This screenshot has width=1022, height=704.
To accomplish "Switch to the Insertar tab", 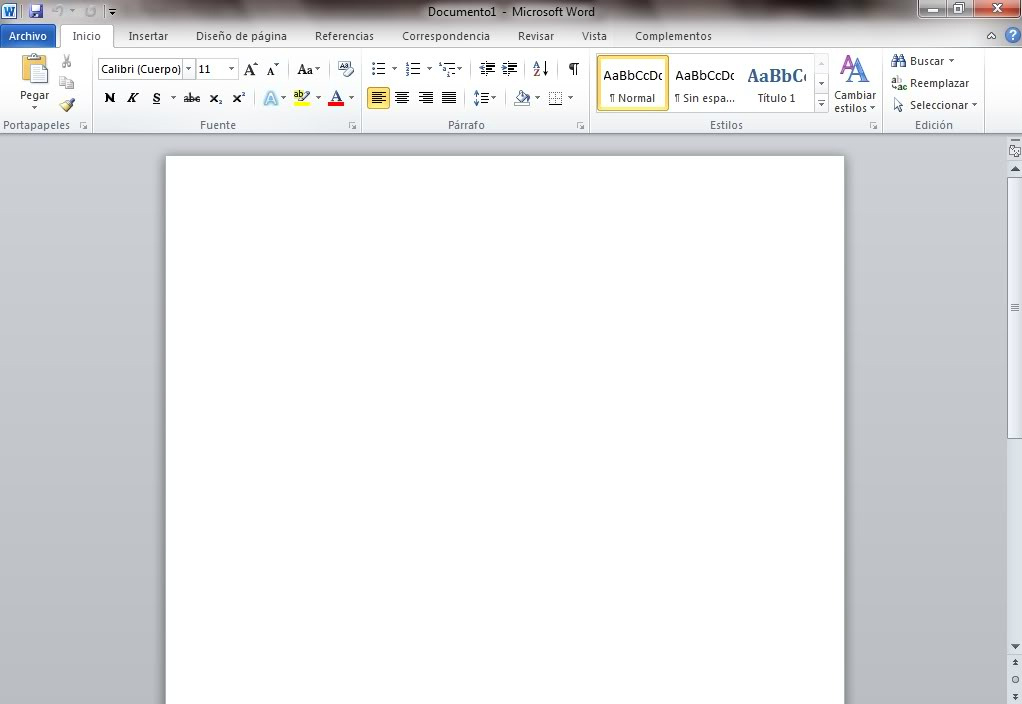I will pyautogui.click(x=148, y=37).
